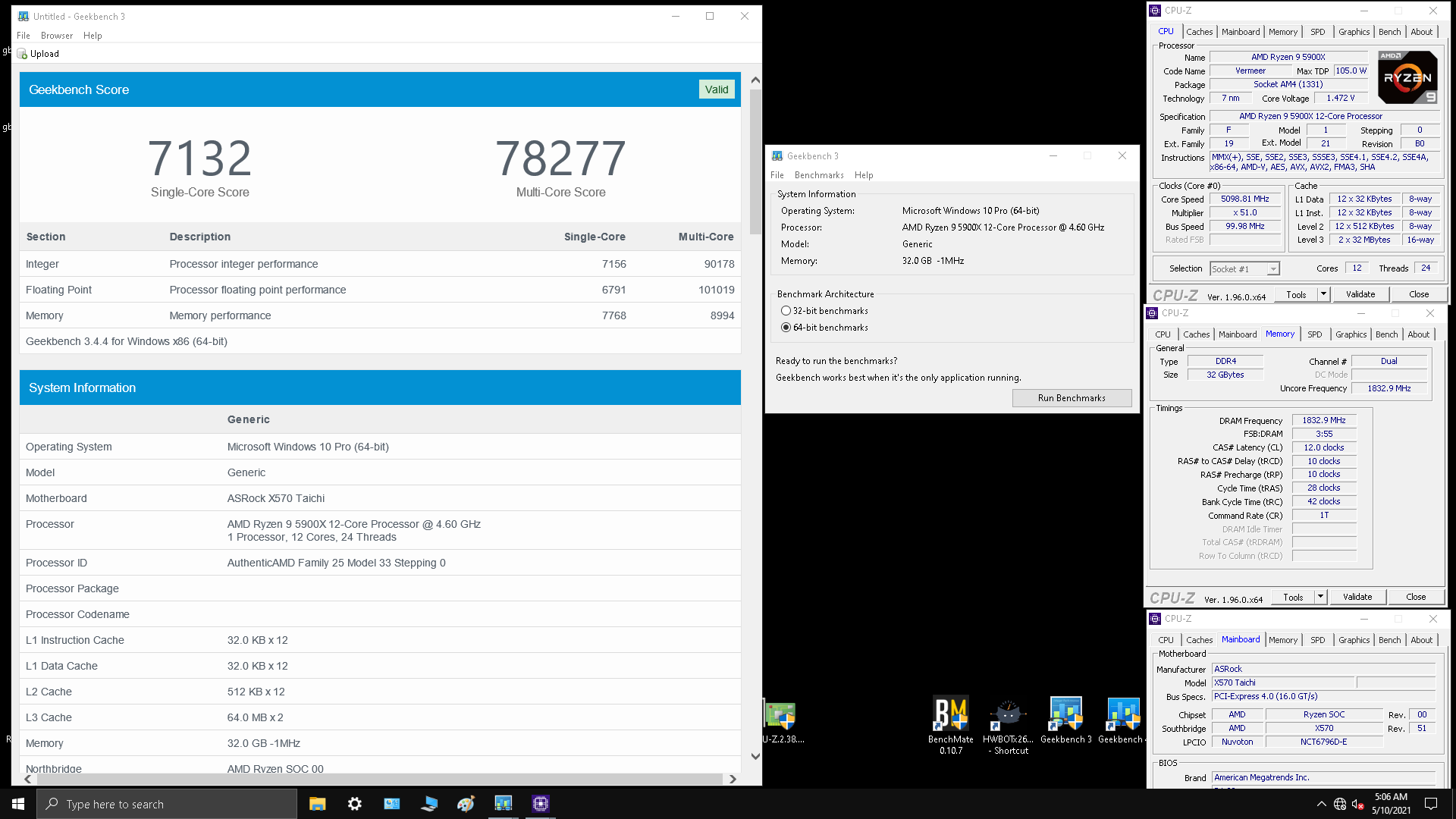Show hidden tray icons chevron

pyautogui.click(x=1322, y=804)
